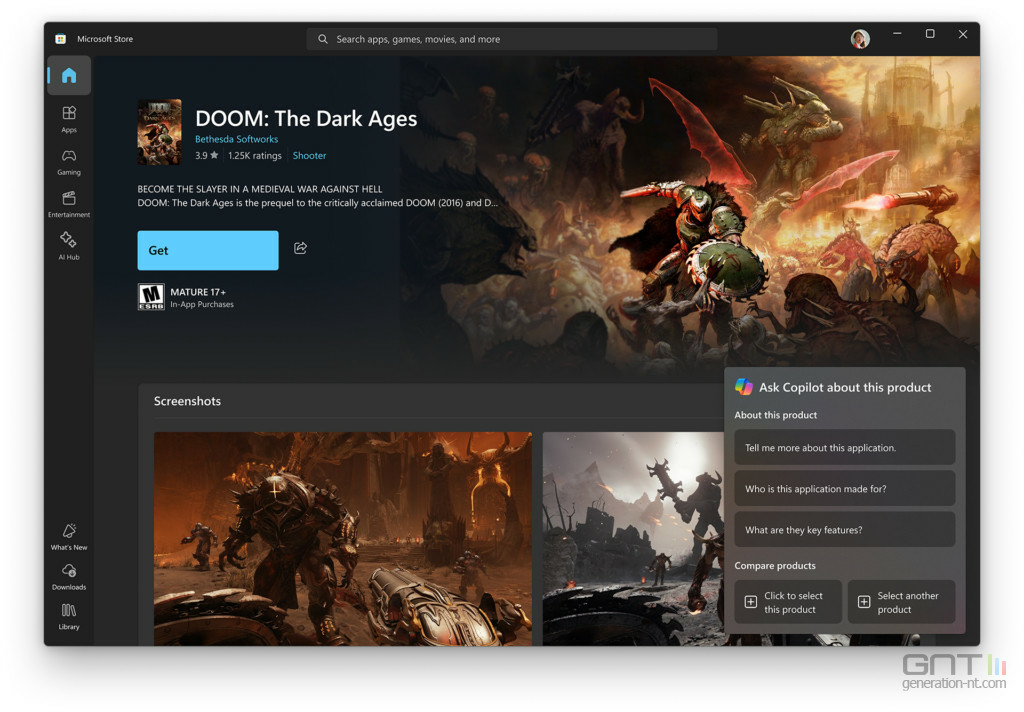Image resolution: width=1024 pixels, height=712 pixels.
Task: Ask Copilot 'Tell me more about this application'
Action: point(844,447)
